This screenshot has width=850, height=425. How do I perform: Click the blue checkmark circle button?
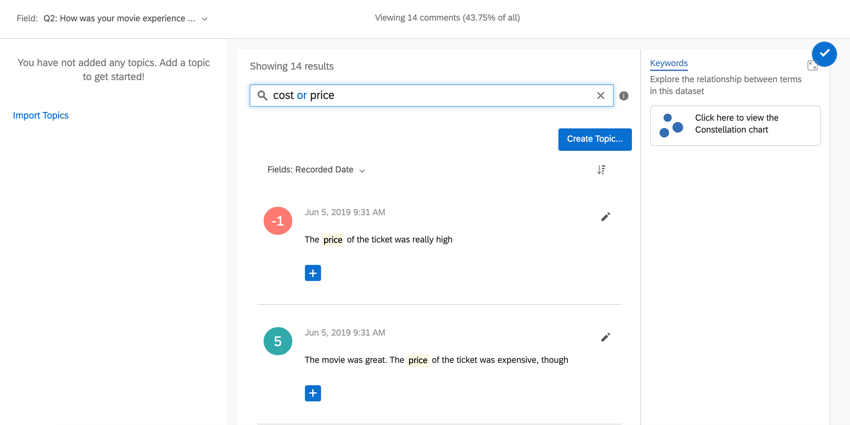[824, 53]
